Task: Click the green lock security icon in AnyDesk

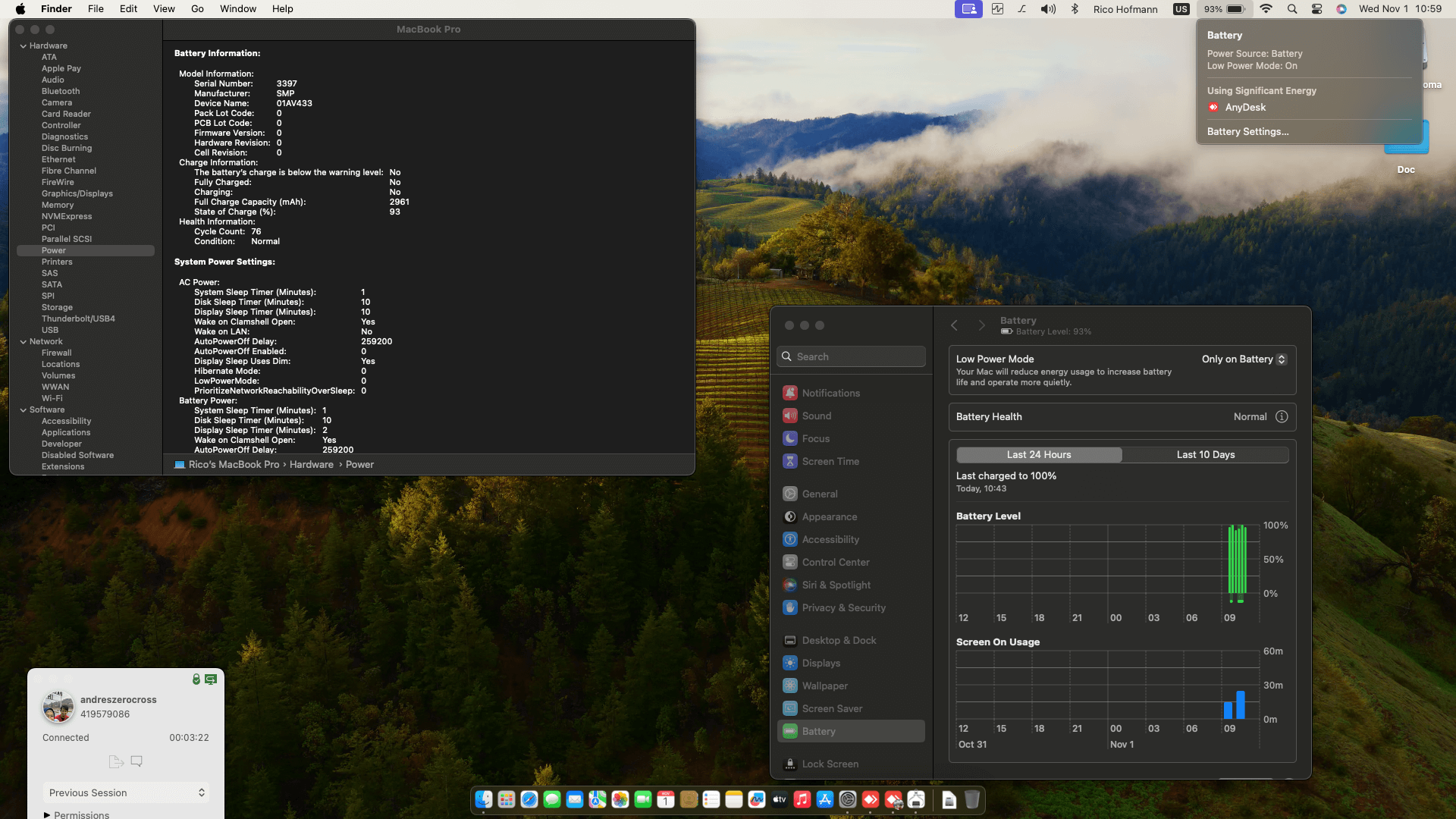Action: pyautogui.click(x=196, y=679)
